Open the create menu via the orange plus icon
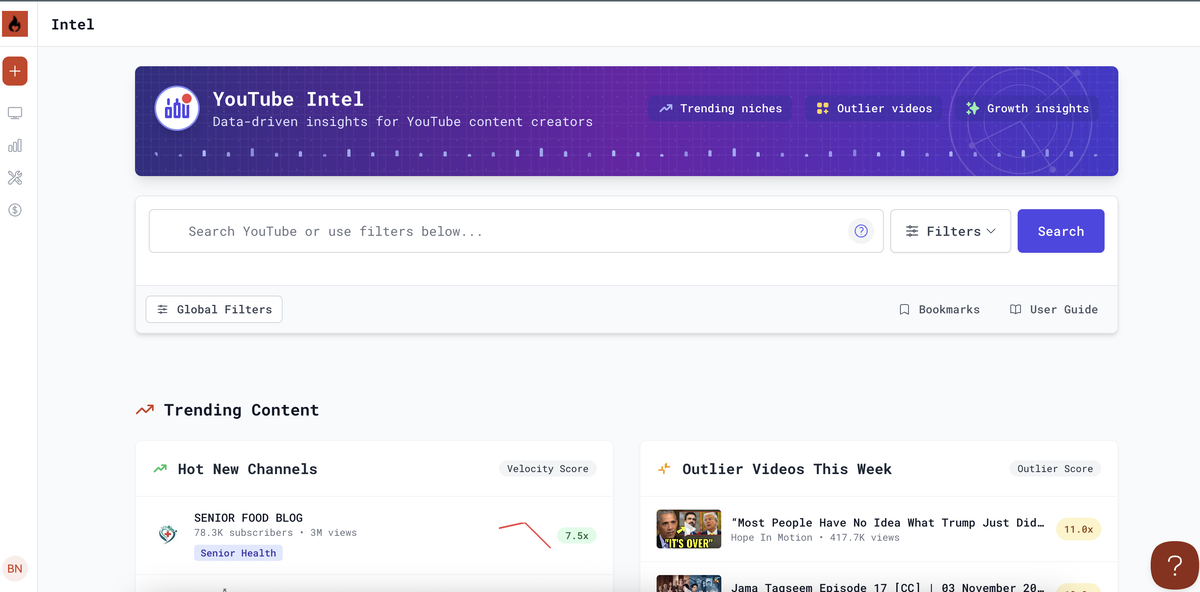The height and width of the screenshot is (592, 1200). (x=14, y=71)
